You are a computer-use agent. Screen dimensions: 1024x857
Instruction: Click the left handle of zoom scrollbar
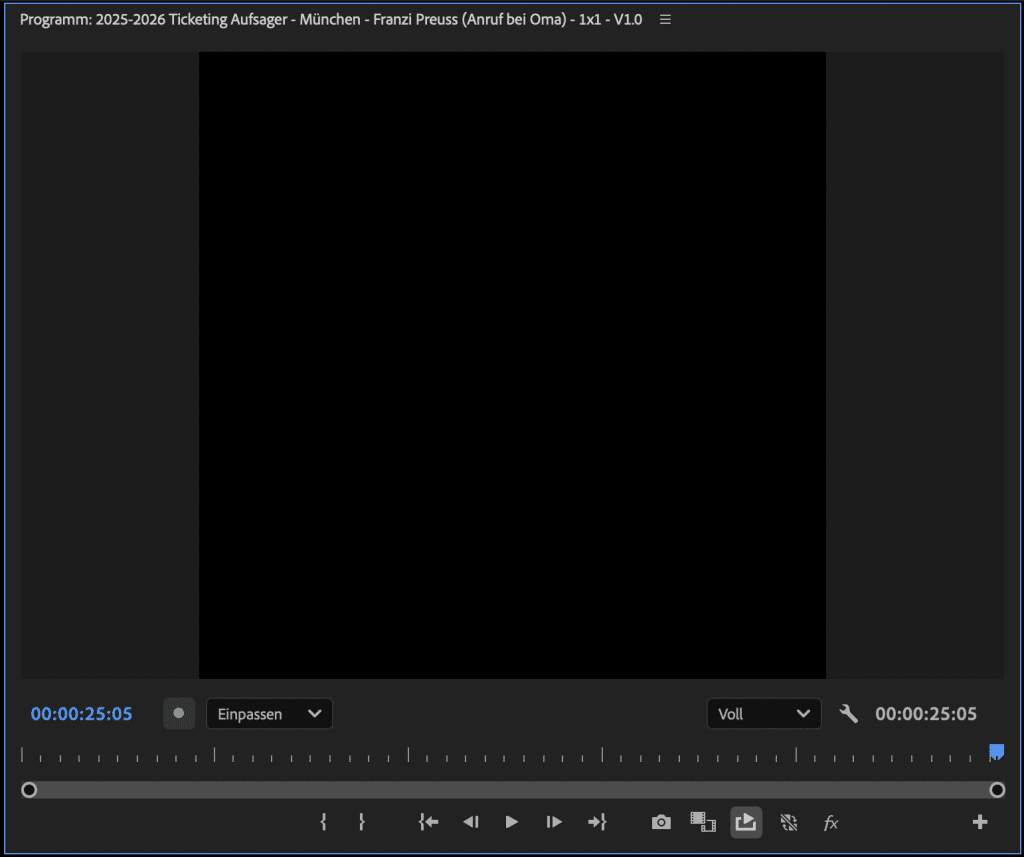pos(29,790)
